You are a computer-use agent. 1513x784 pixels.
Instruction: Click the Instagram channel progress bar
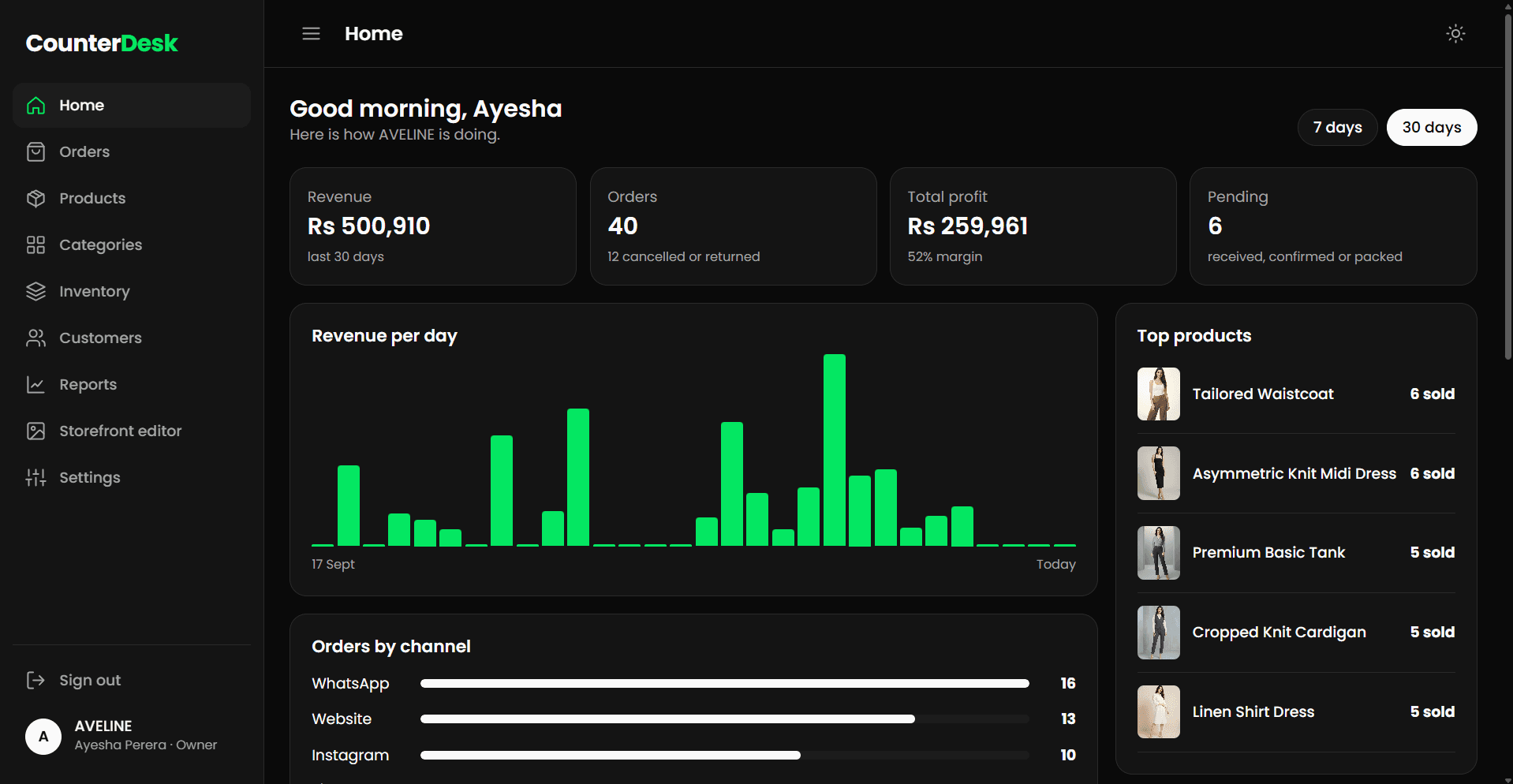(x=725, y=756)
